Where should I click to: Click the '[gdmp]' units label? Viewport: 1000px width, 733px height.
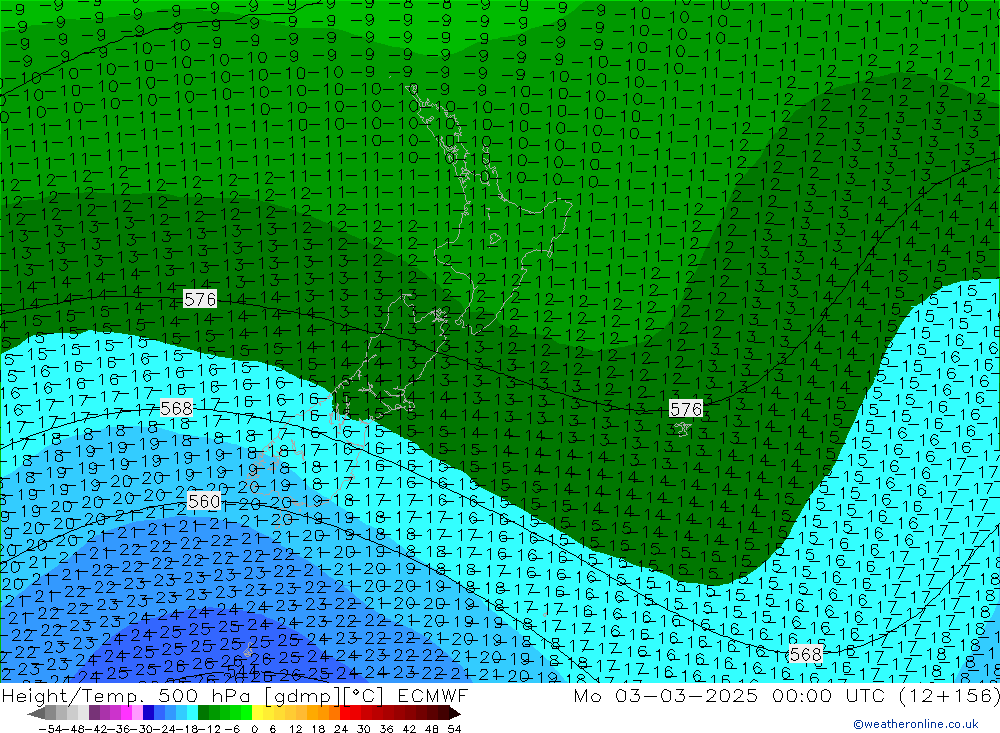pyautogui.click(x=280, y=695)
